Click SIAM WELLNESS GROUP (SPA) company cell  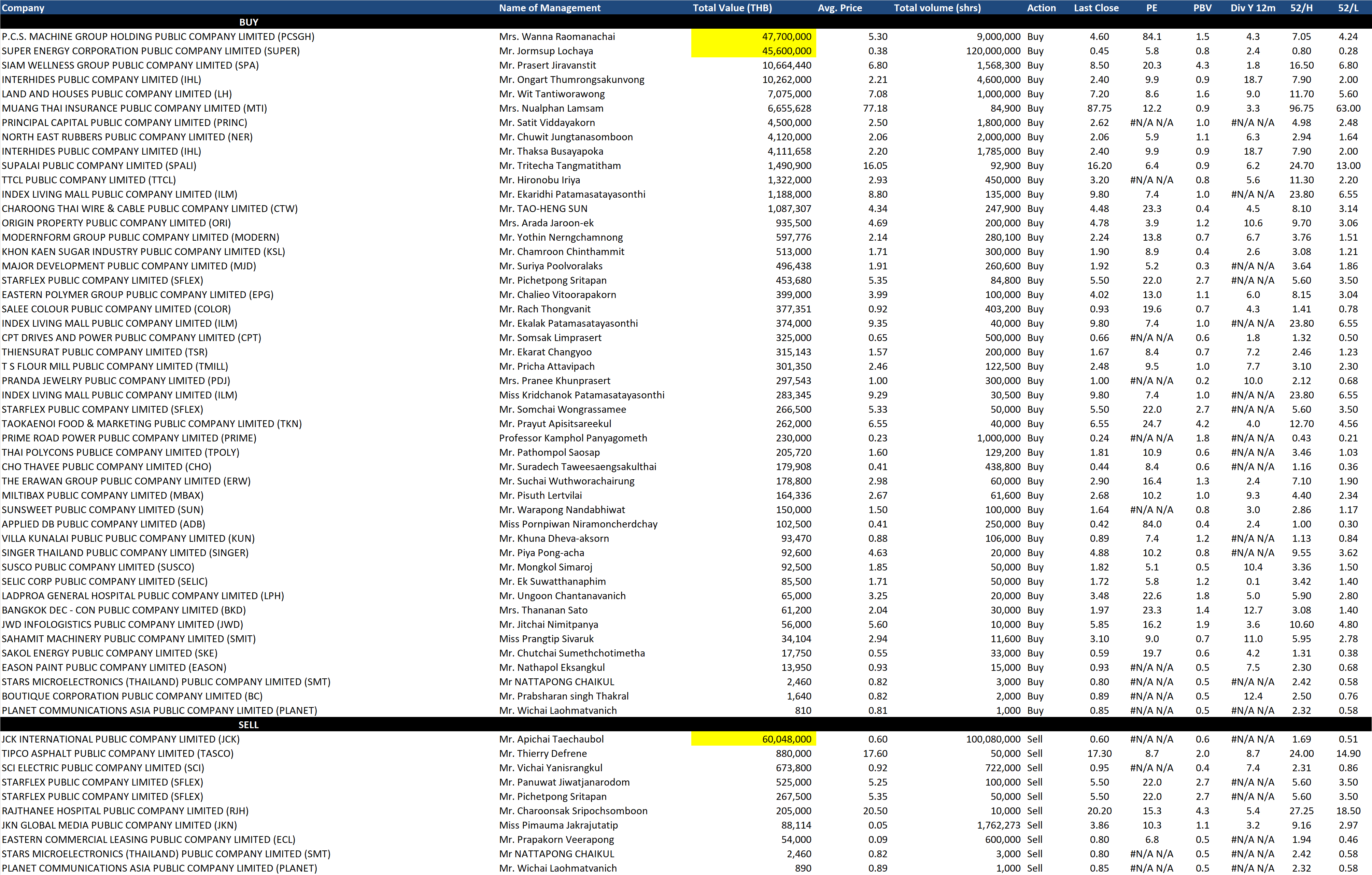(130, 65)
